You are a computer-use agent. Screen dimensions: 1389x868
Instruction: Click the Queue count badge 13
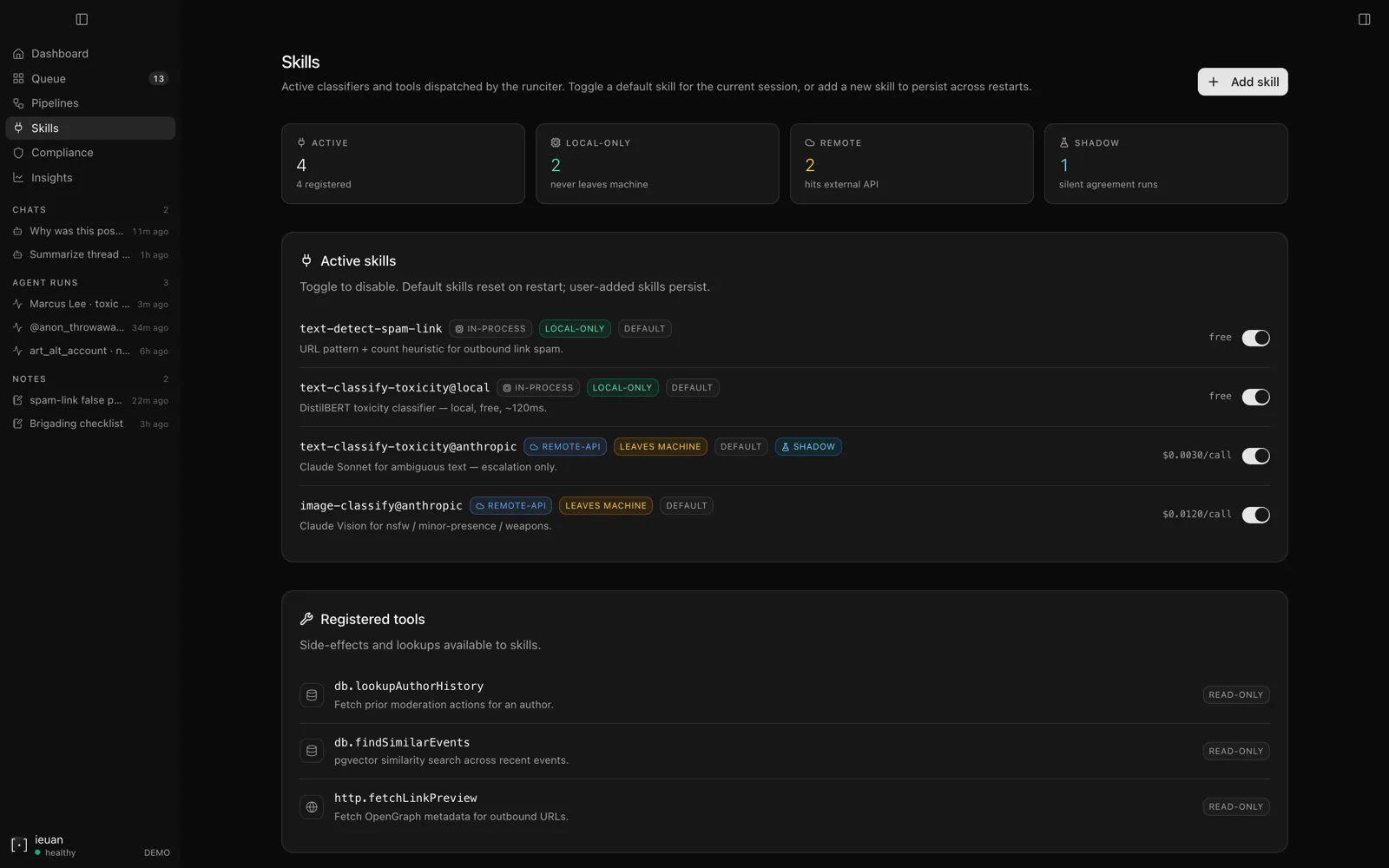point(158,78)
